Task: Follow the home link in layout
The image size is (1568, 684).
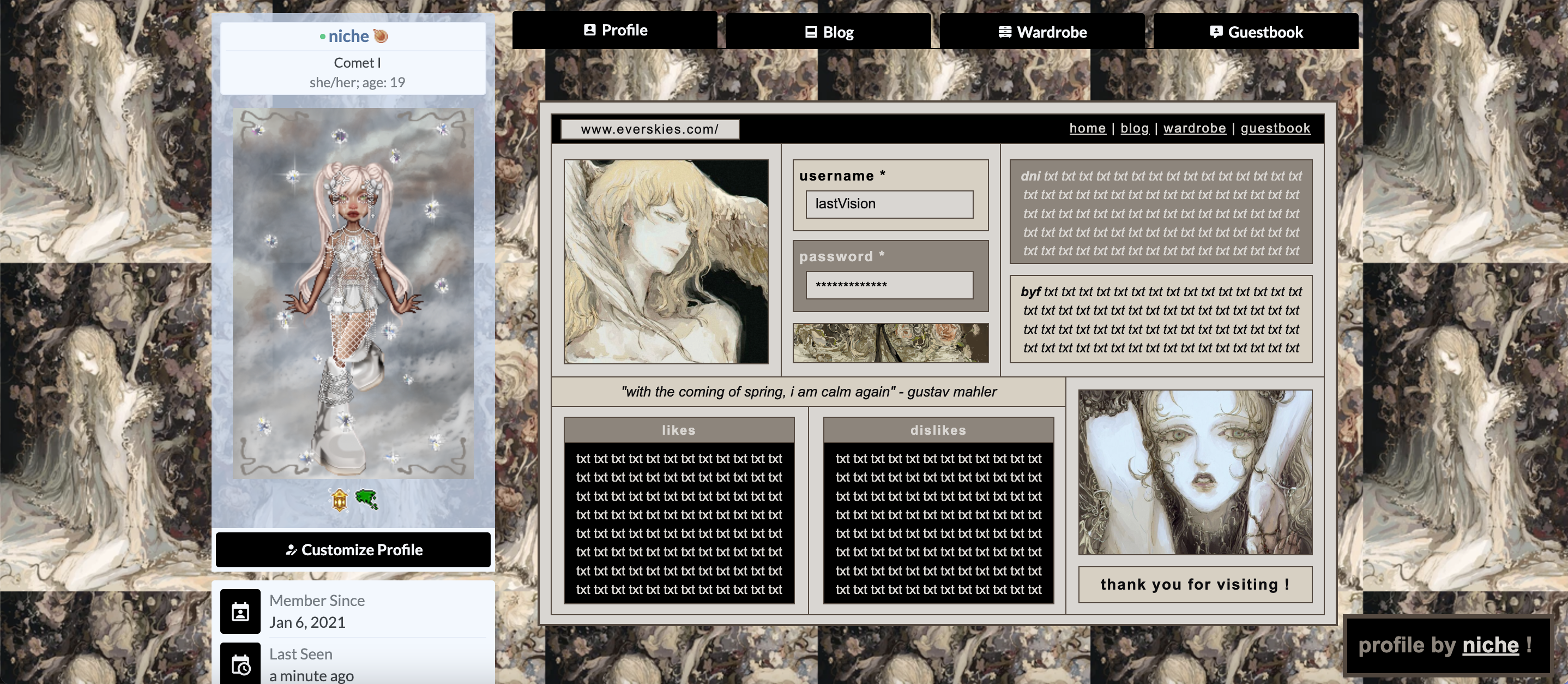Action: coord(1087,128)
